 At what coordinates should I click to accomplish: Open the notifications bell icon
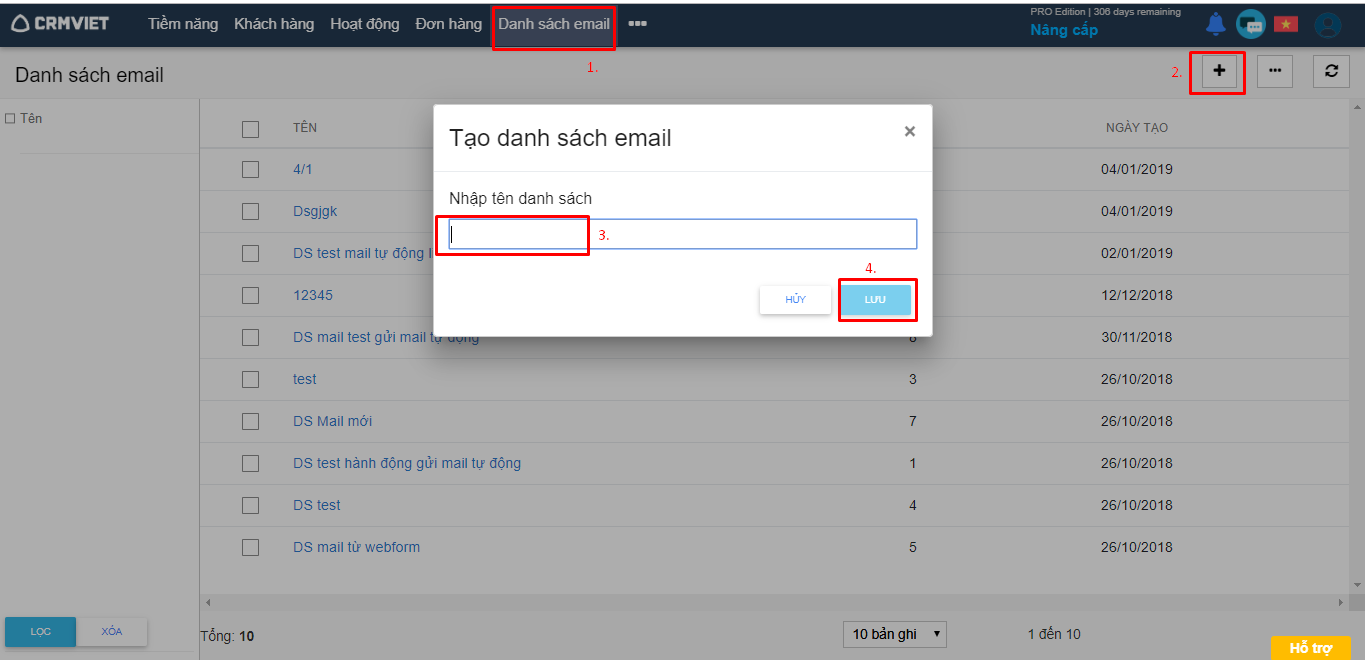click(1215, 24)
